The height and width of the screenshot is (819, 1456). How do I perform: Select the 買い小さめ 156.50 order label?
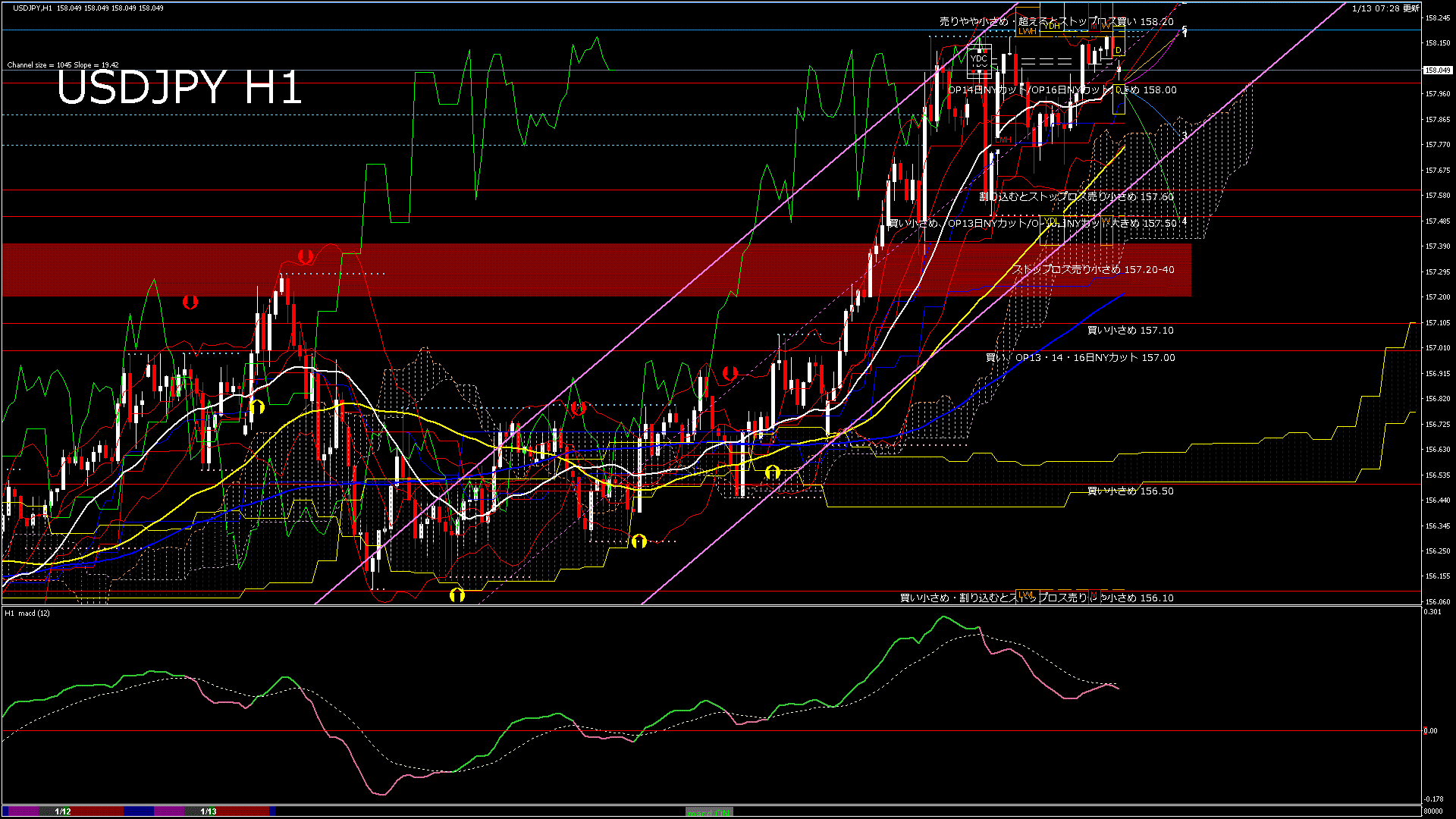coord(1130,491)
